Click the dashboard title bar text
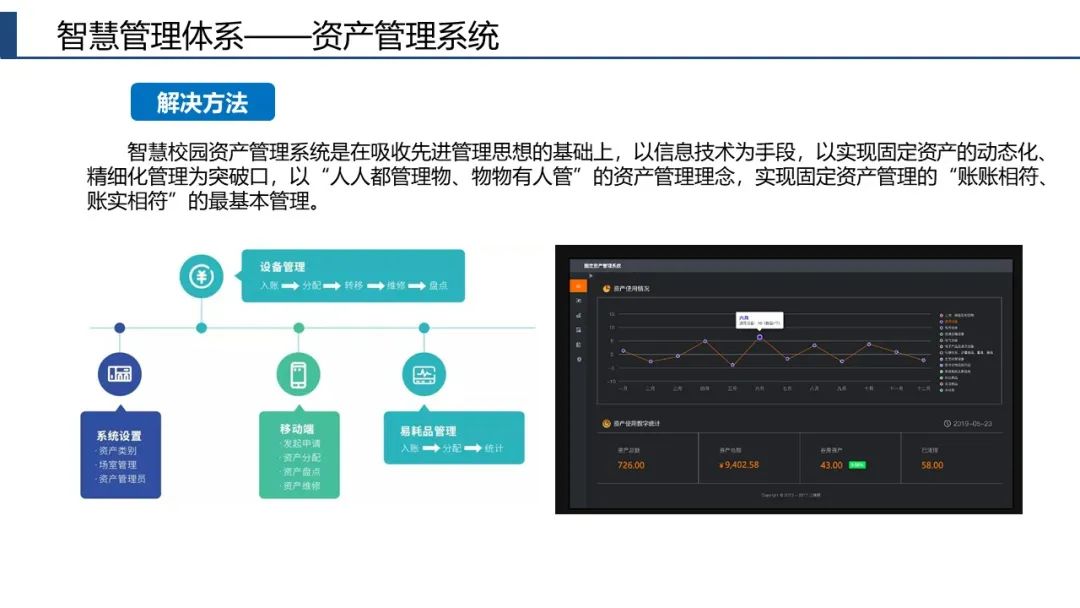Viewport: 1080px width, 608px height. (603, 266)
